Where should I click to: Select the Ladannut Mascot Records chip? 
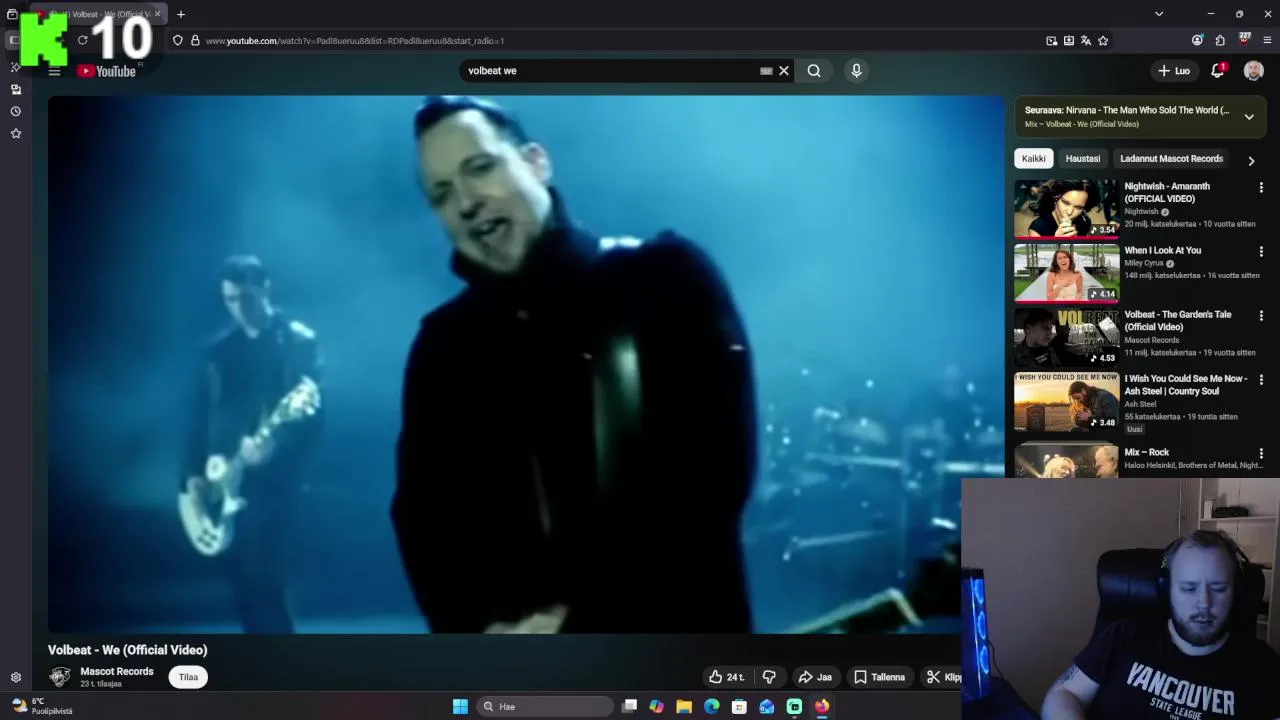pos(1171,158)
